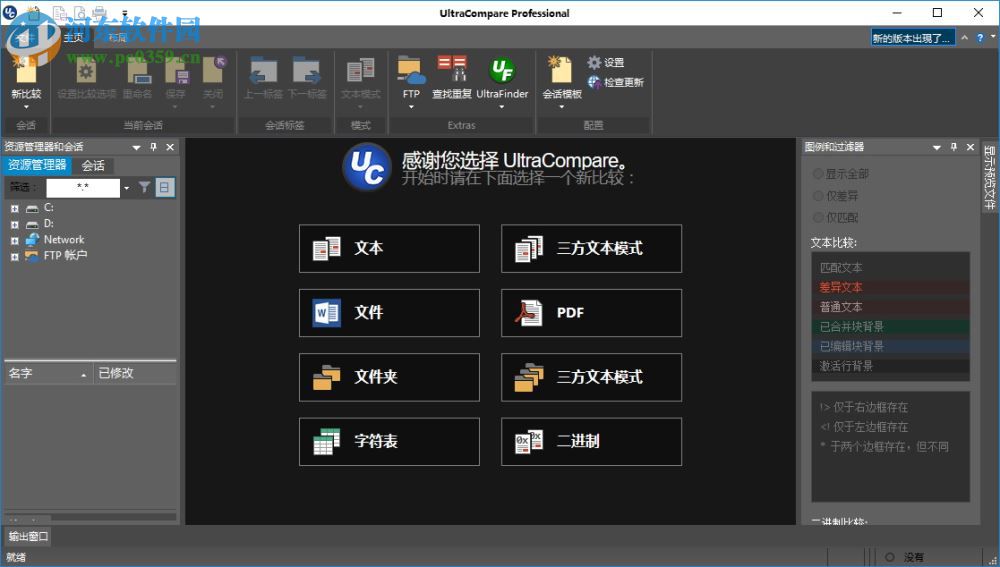Click the filter funnel icon in explorer
Viewport: 1000px width, 567px height.
point(145,188)
